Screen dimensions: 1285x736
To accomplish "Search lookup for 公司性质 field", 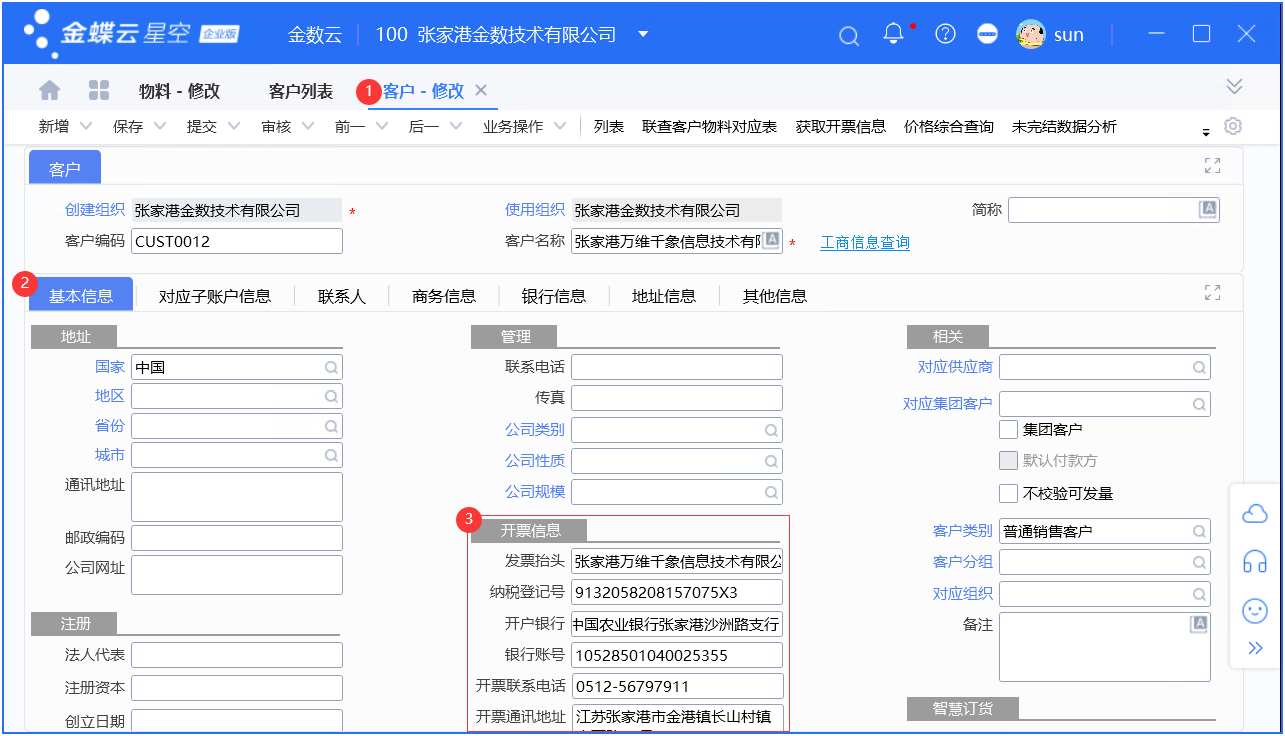I will coord(771,462).
